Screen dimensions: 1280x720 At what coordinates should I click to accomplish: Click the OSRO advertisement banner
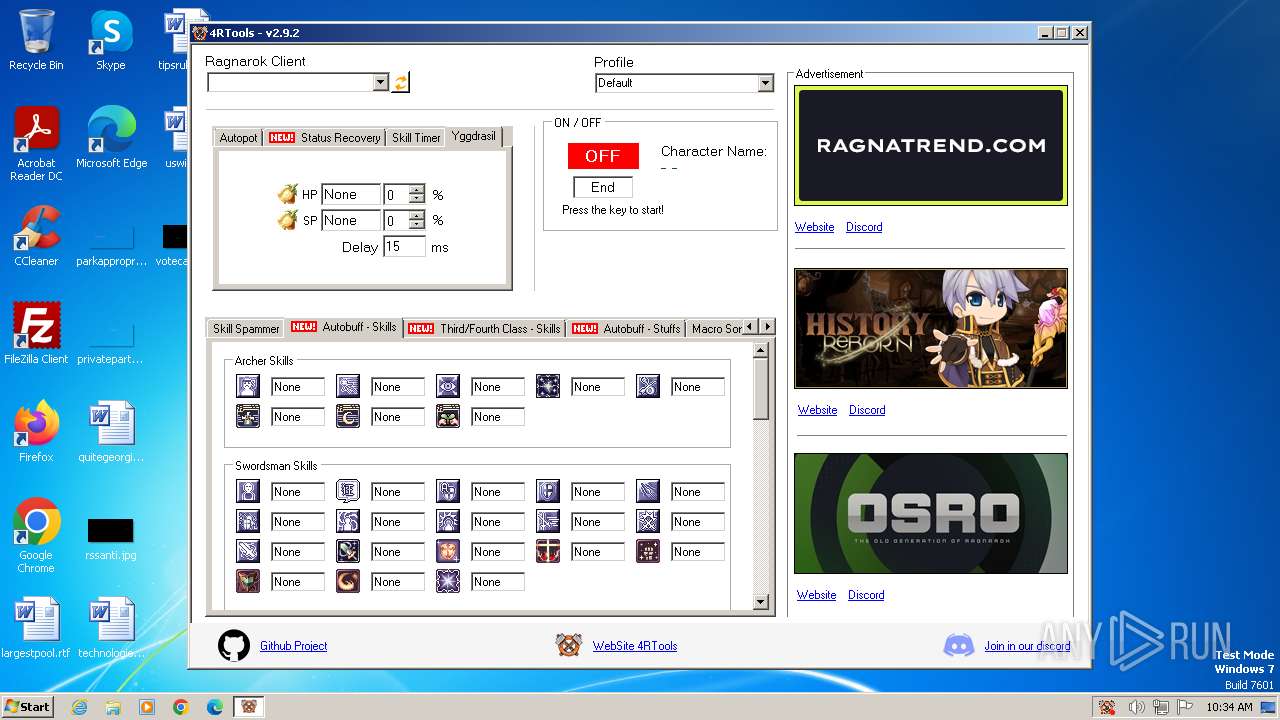[x=931, y=513]
